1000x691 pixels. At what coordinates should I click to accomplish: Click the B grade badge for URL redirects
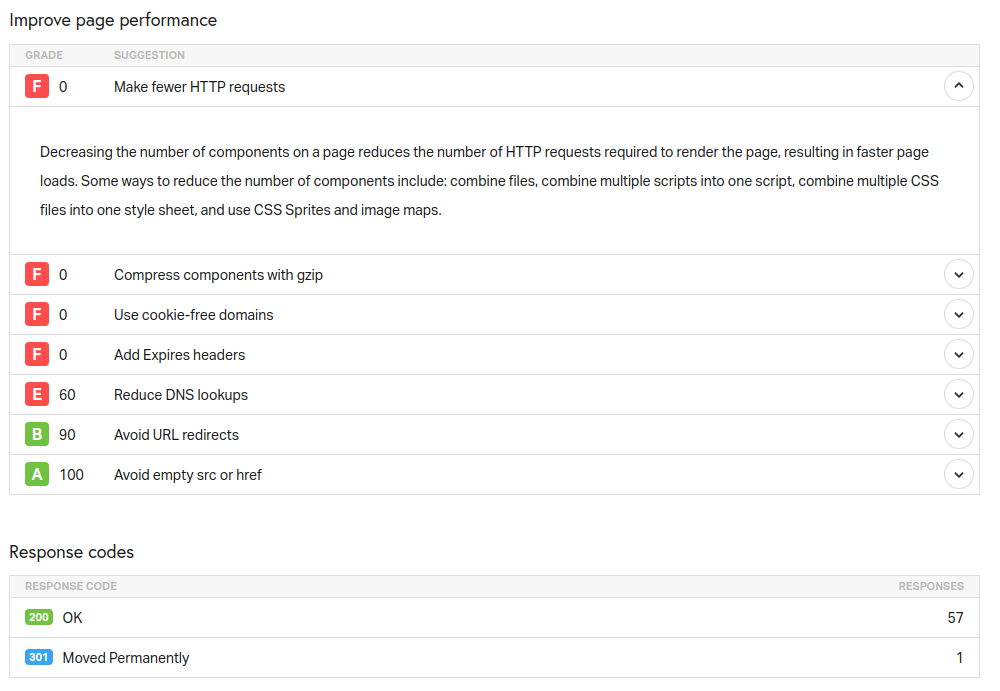point(37,435)
